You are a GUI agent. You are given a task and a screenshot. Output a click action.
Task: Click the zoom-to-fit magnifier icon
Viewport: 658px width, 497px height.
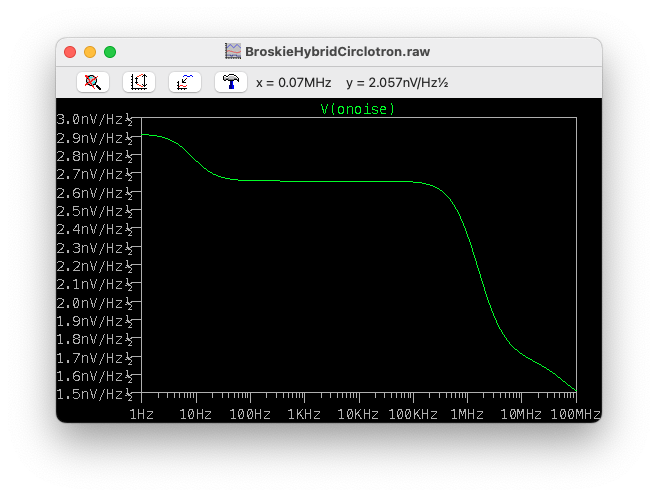pyautogui.click(x=93, y=82)
